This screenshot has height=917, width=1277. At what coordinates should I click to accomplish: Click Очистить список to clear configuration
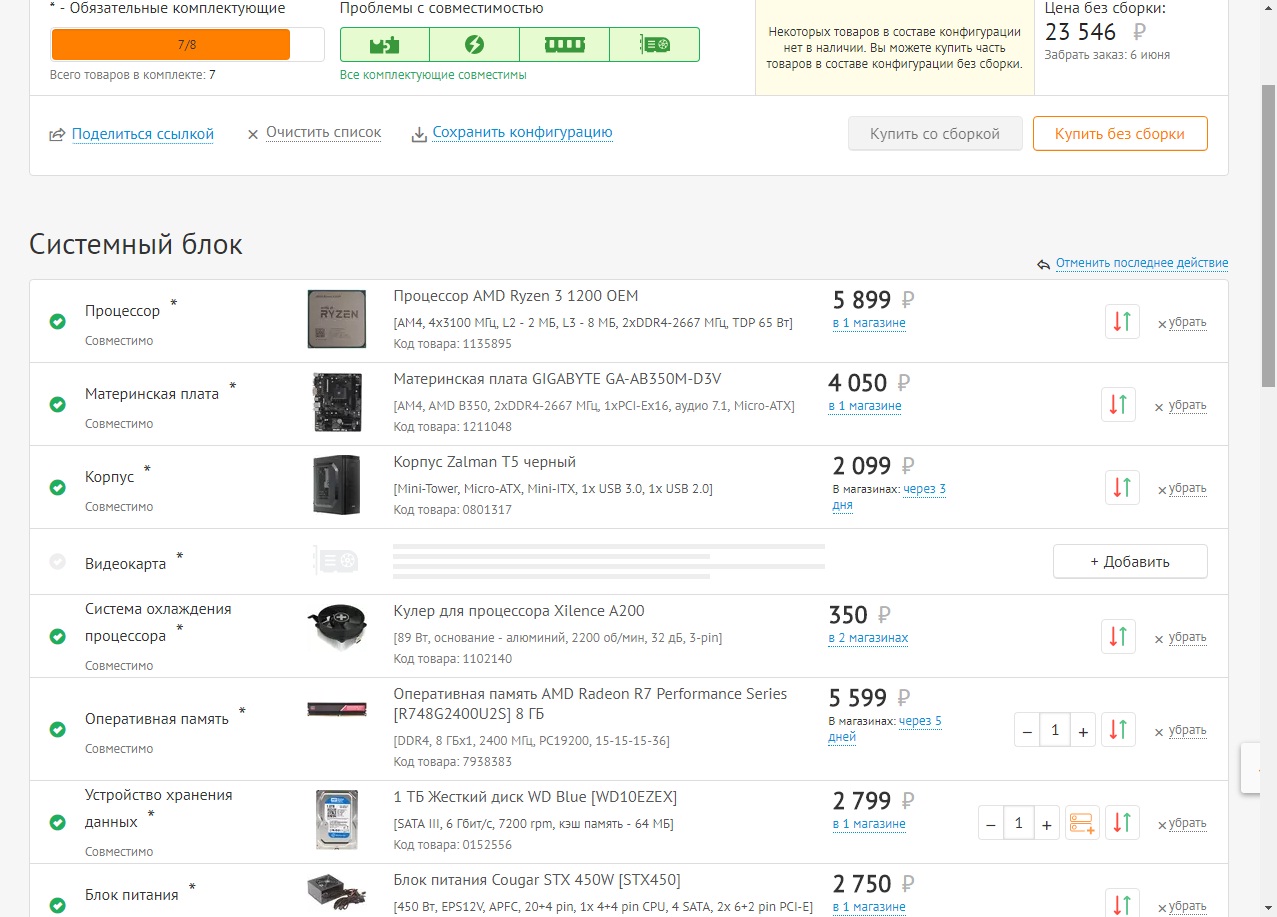[x=323, y=132]
